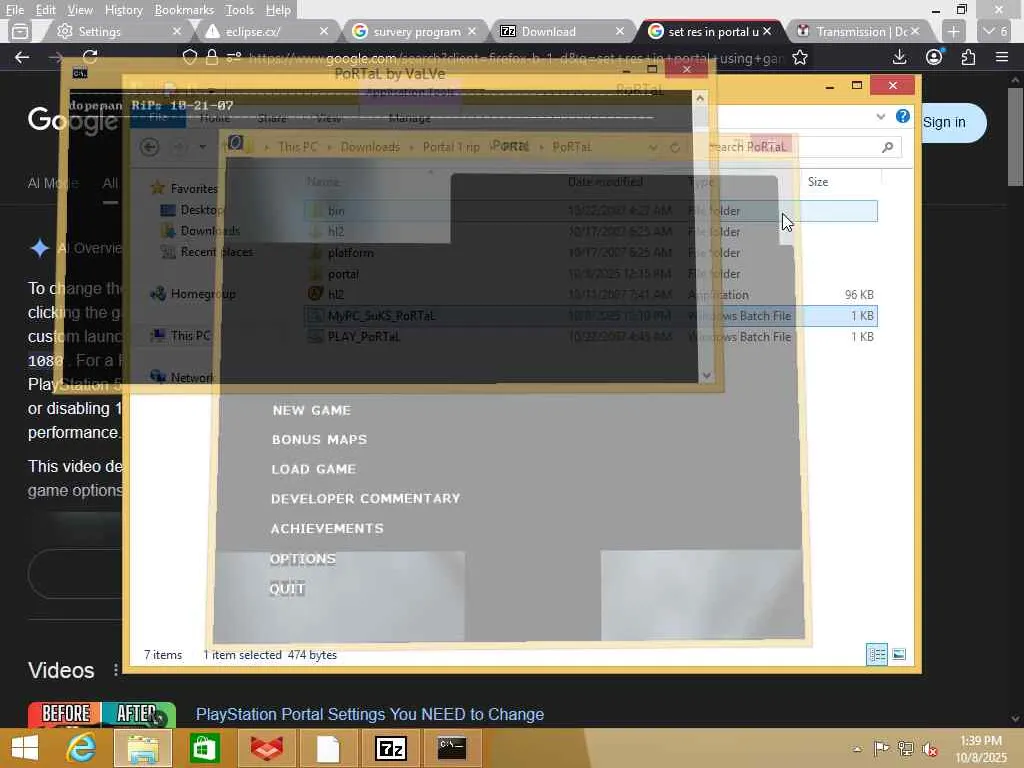1024x768 pixels.
Task: Open Firefox File menu
Action: tap(14, 10)
